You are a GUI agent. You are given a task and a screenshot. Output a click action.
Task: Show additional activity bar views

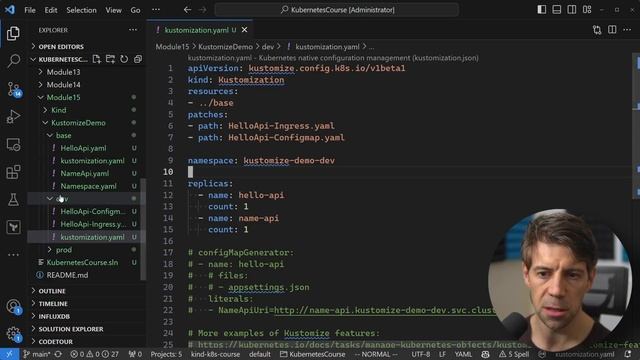click(13, 255)
